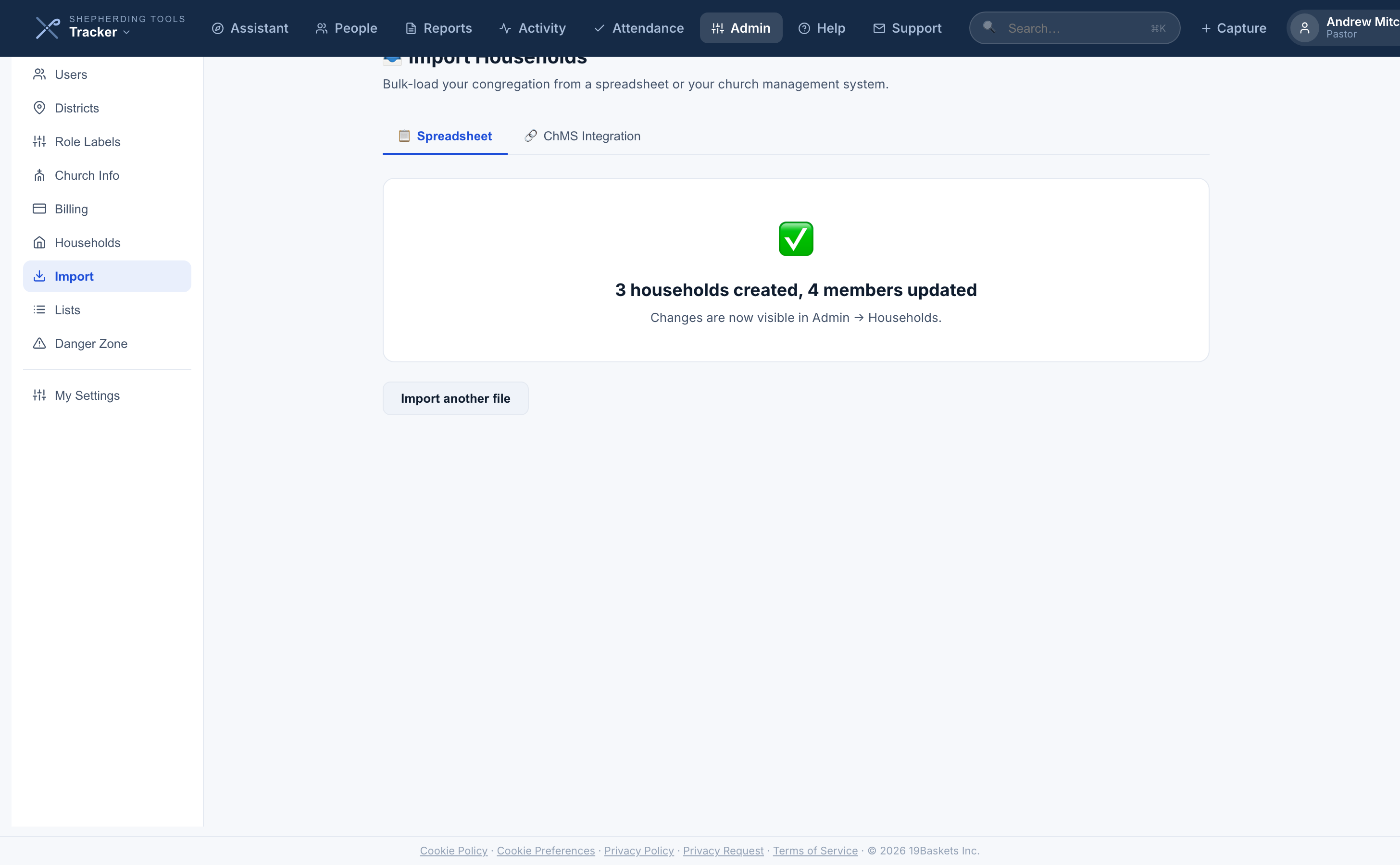Open the Privacy Request footer link
This screenshot has width=1400, height=865.
(723, 851)
